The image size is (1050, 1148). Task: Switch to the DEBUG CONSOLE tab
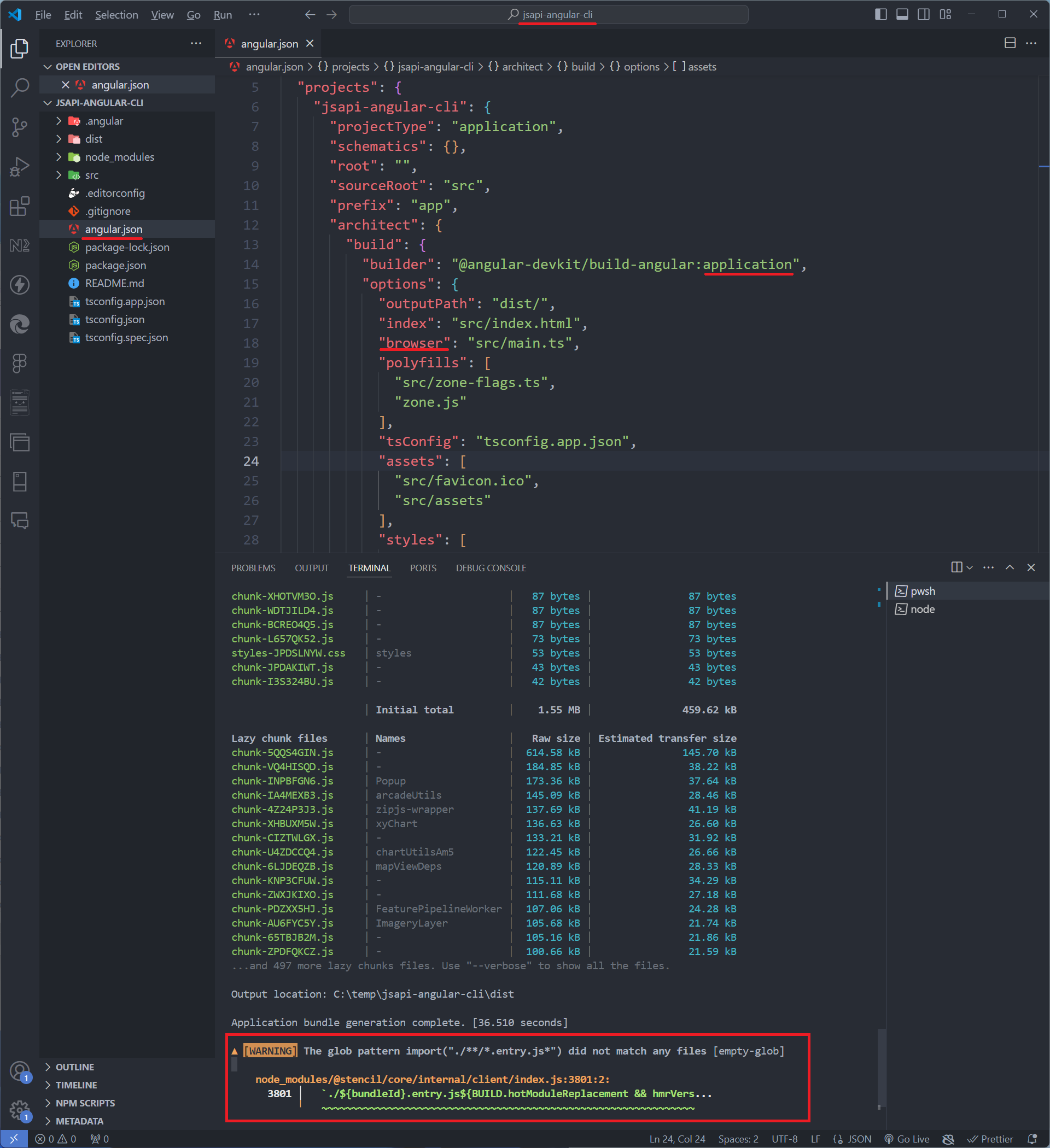tap(491, 569)
